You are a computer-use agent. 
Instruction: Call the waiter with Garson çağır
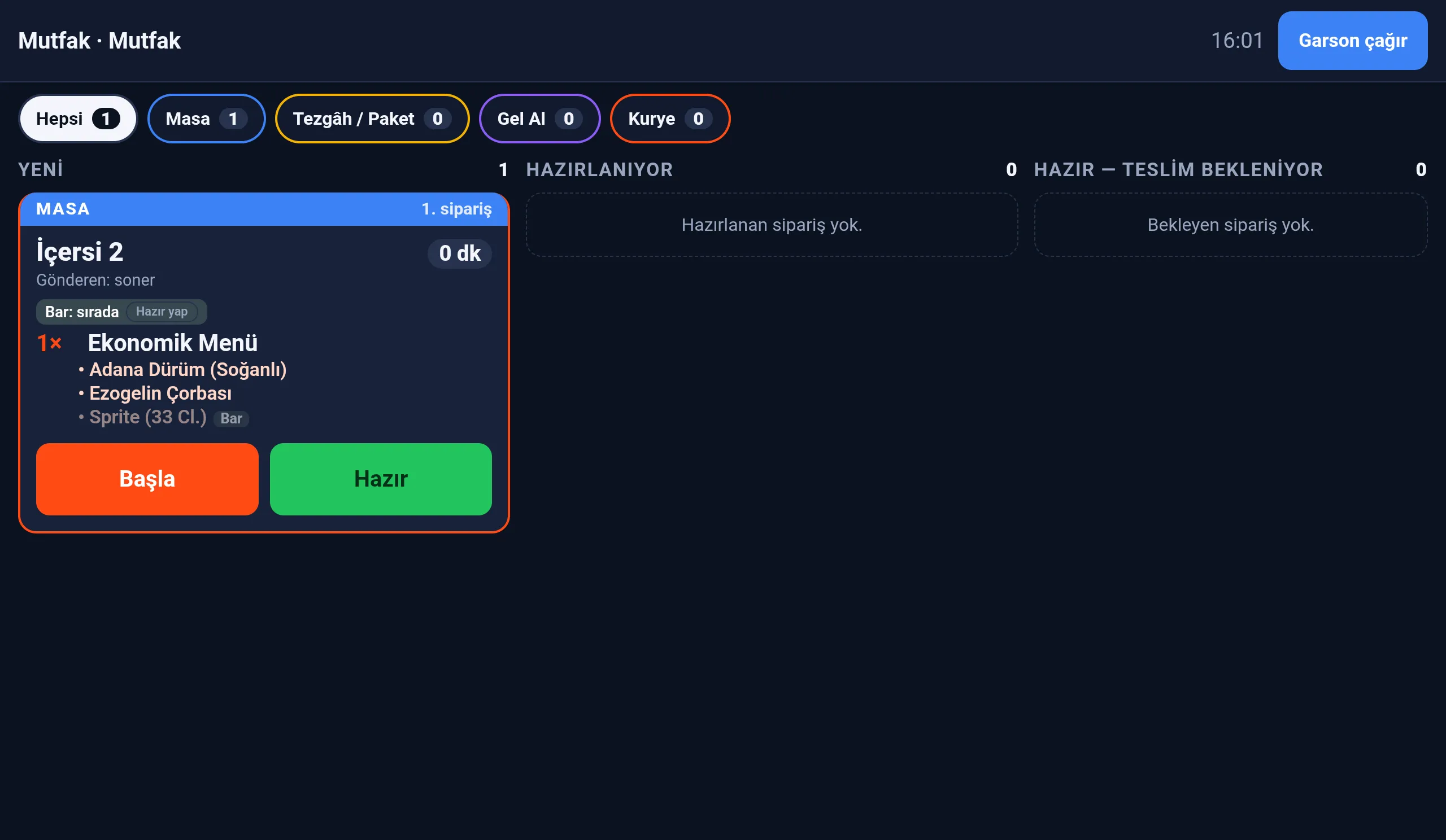[1352, 41]
